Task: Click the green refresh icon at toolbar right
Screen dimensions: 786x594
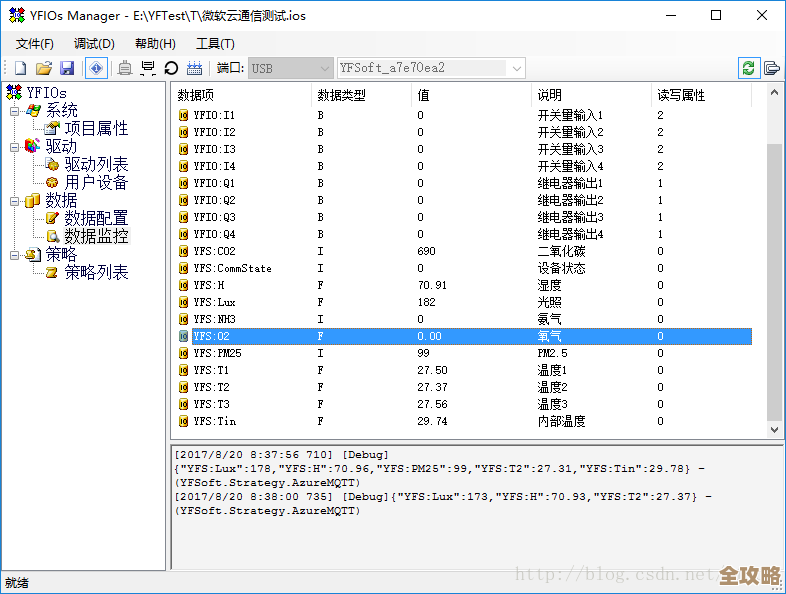Action: click(x=748, y=68)
